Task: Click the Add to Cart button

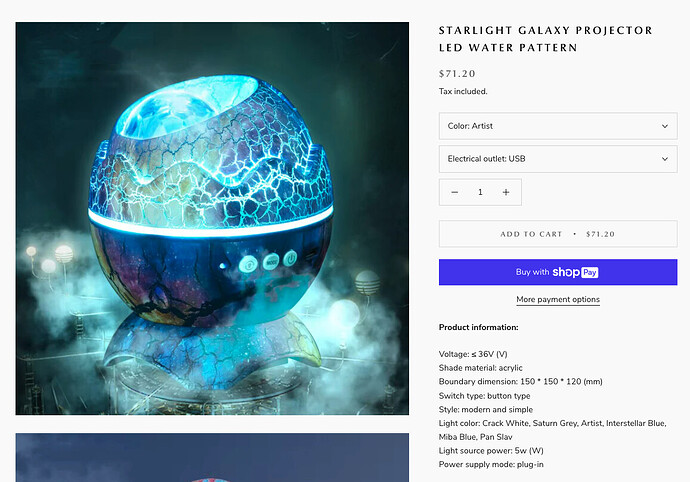Action: [558, 234]
